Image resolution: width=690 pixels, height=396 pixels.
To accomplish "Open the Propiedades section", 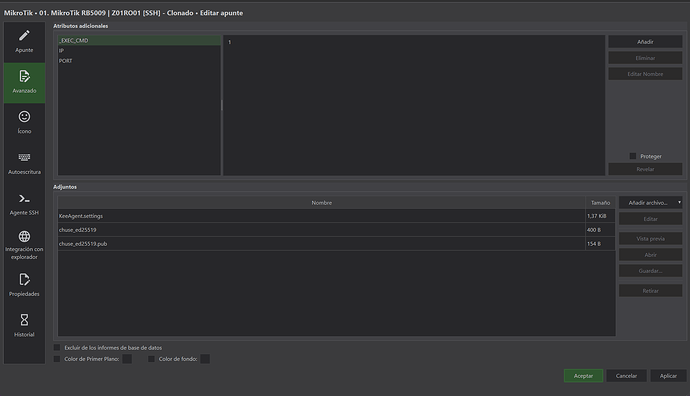I will (x=24, y=286).
